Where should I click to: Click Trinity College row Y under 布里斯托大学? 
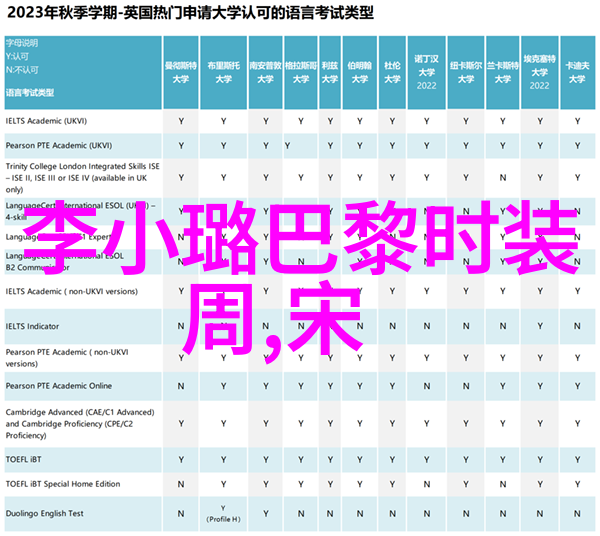pyautogui.click(x=223, y=178)
